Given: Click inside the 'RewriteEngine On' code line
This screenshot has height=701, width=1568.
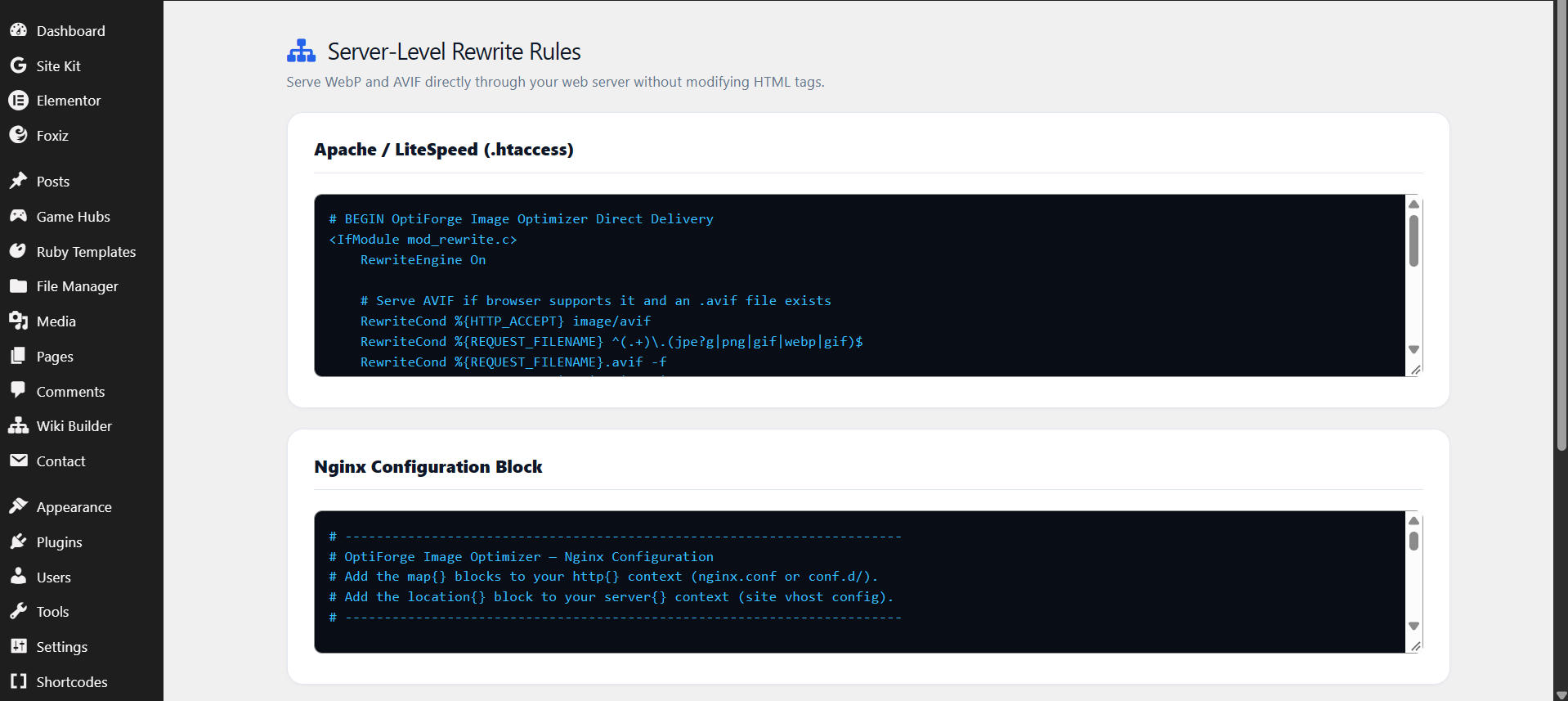Looking at the screenshot, I should pos(423,260).
